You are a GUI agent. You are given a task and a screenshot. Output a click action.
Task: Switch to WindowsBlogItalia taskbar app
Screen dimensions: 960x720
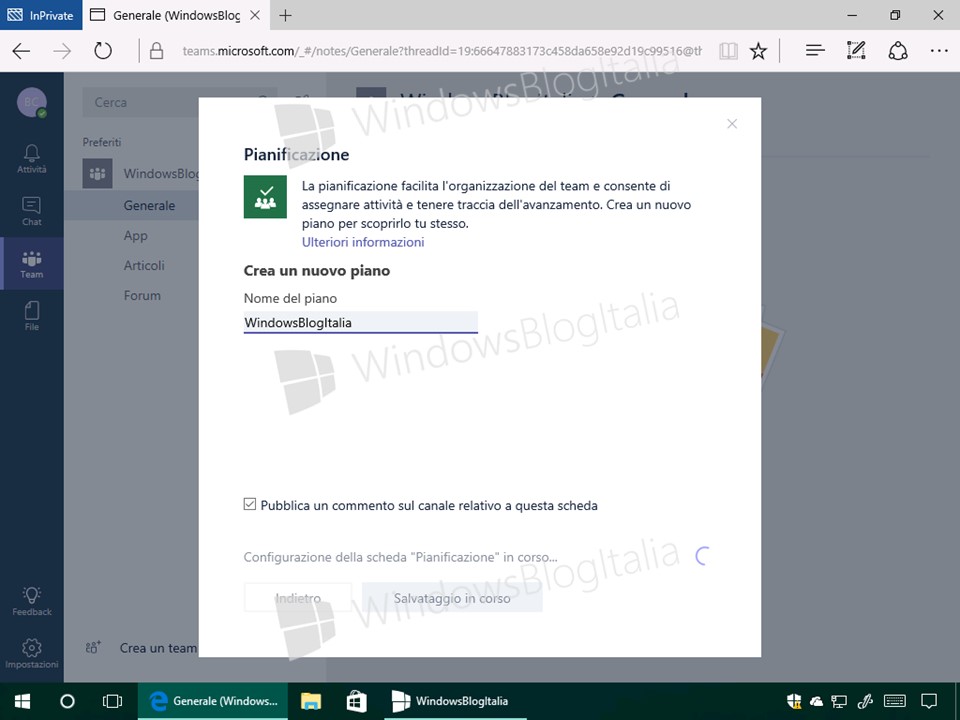coord(456,701)
